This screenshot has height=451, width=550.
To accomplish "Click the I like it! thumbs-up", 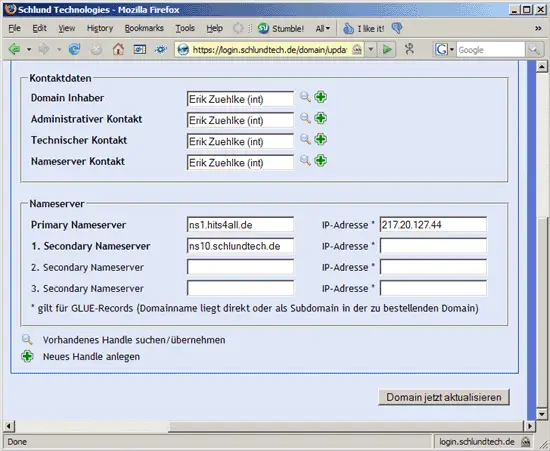I will pos(363,28).
